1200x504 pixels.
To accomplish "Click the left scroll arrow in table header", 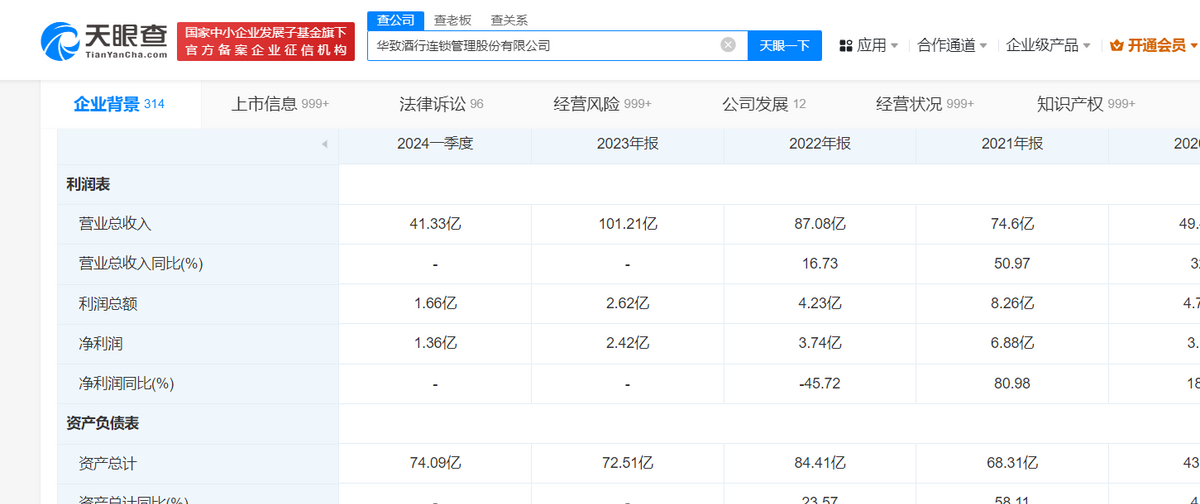I will 324,144.
